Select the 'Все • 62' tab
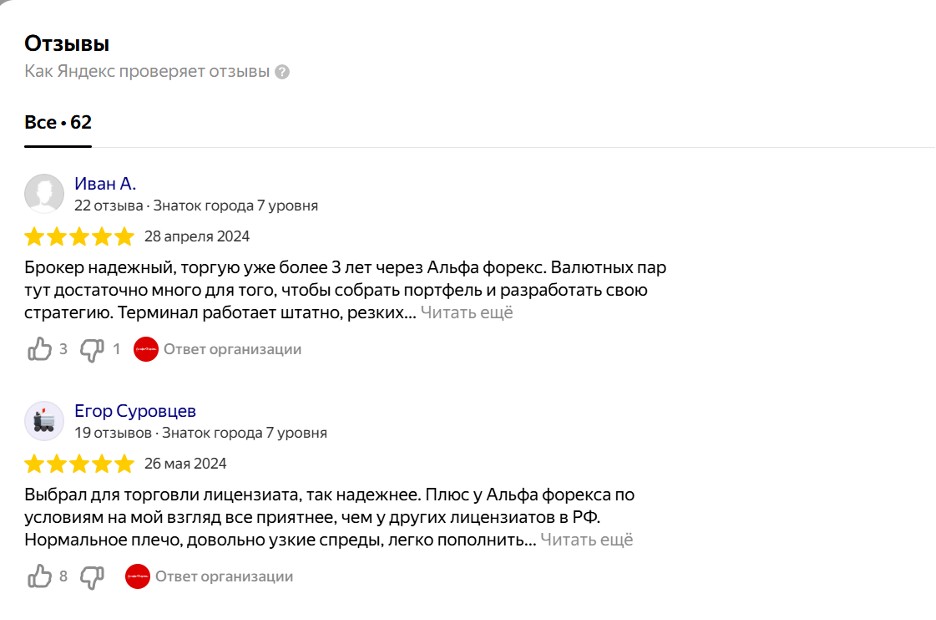This screenshot has height=620, width=936. 58,123
